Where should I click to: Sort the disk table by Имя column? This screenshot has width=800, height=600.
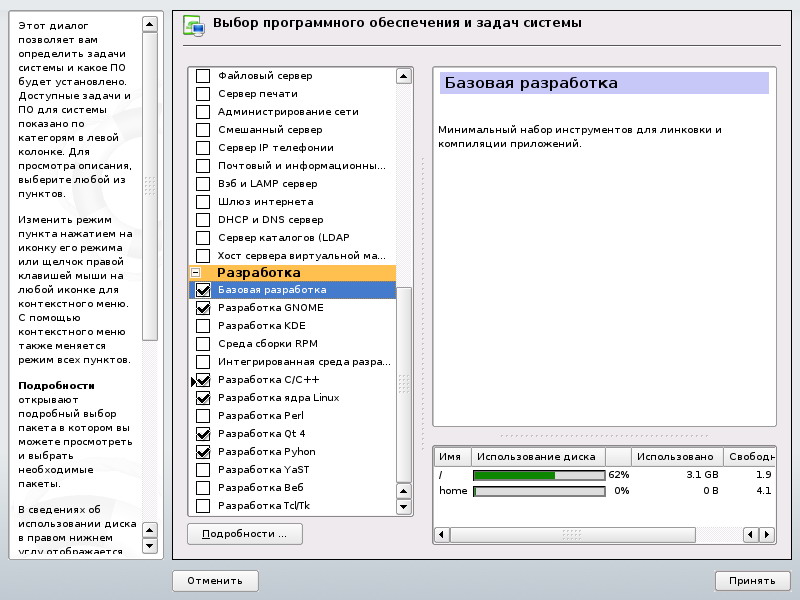(x=452, y=457)
